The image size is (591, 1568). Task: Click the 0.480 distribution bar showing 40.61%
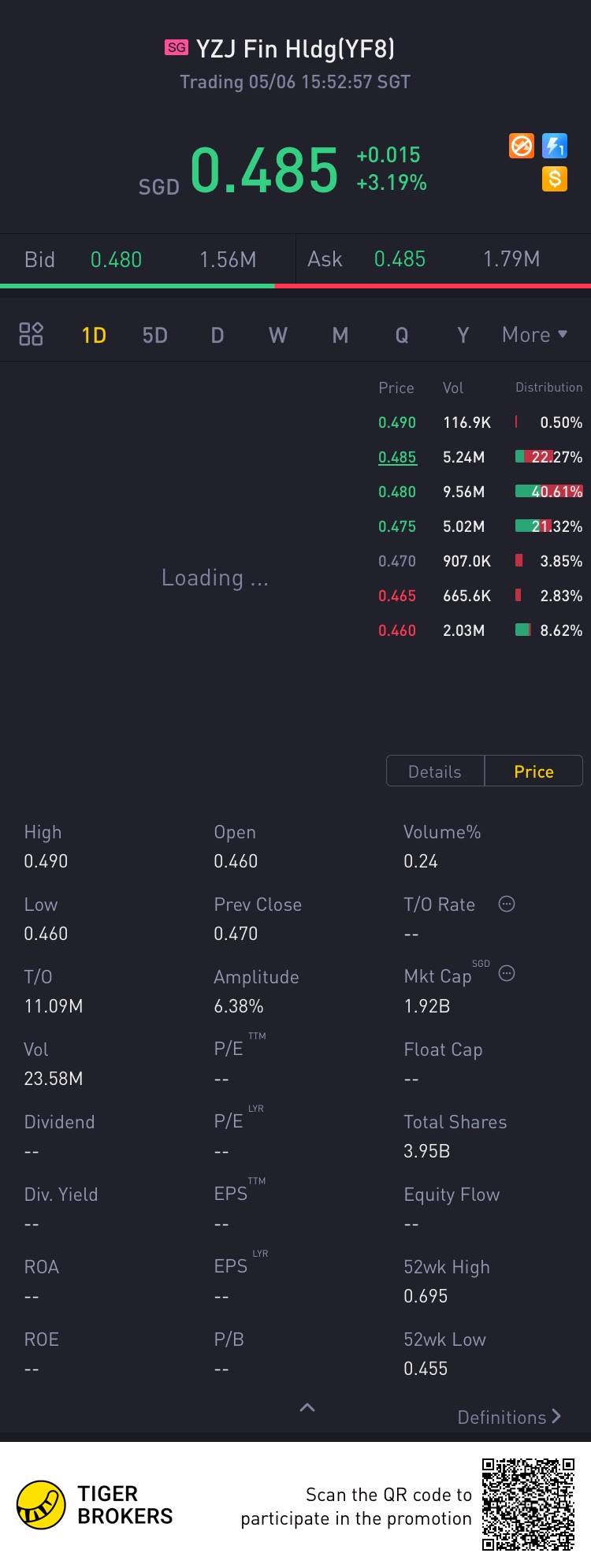(548, 492)
